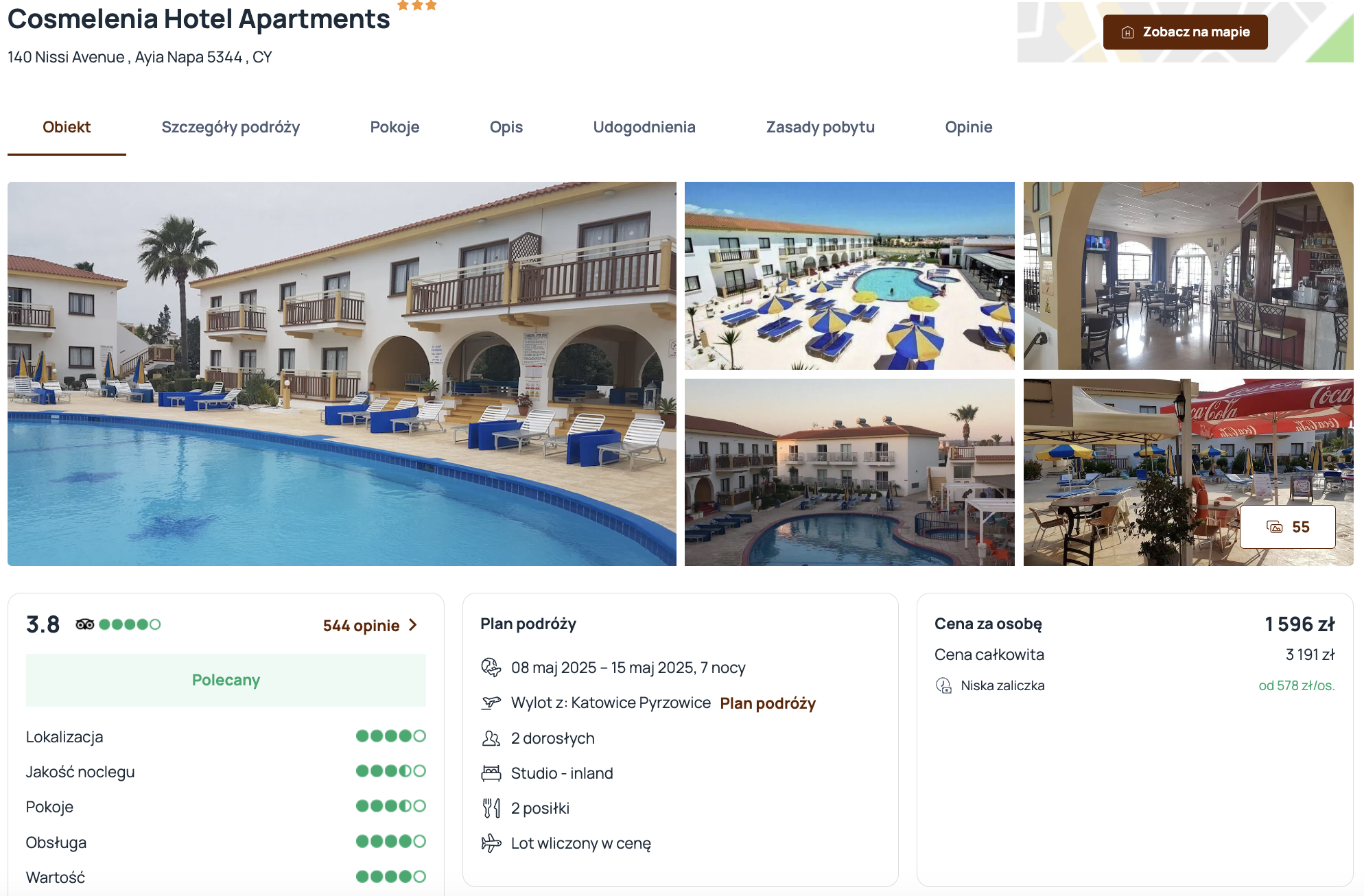Click the airplane departure icon by Katowice Pyrzowice
Viewport: 1364px width, 896px height.
491,703
